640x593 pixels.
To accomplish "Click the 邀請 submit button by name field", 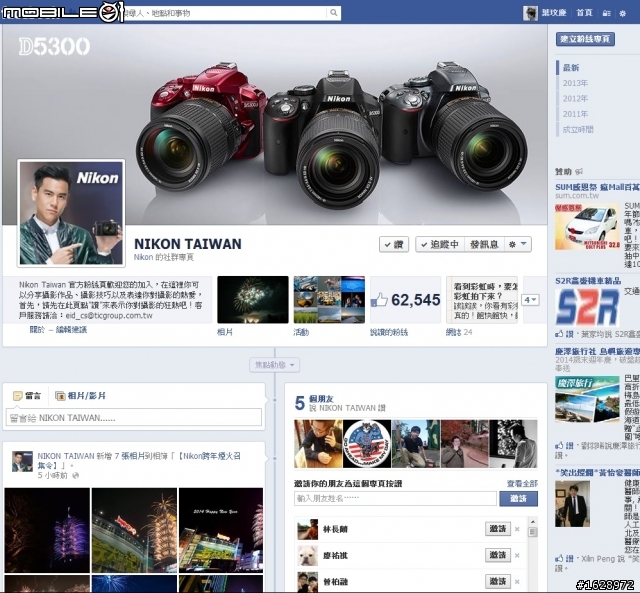I will pos(518,499).
